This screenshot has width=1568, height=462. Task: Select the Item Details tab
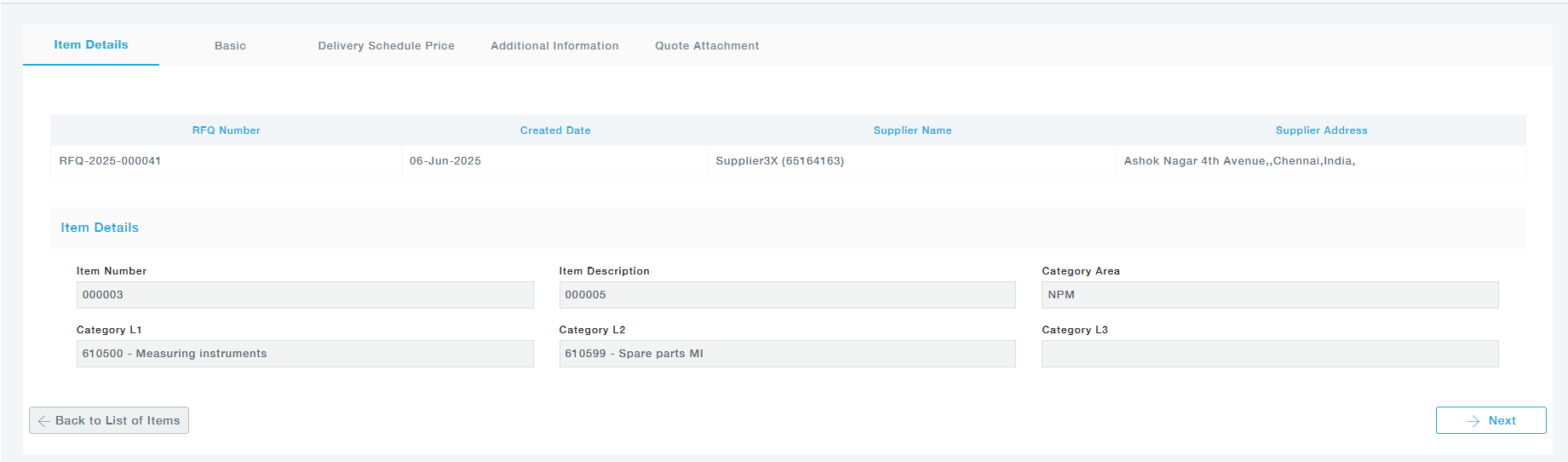coord(91,45)
